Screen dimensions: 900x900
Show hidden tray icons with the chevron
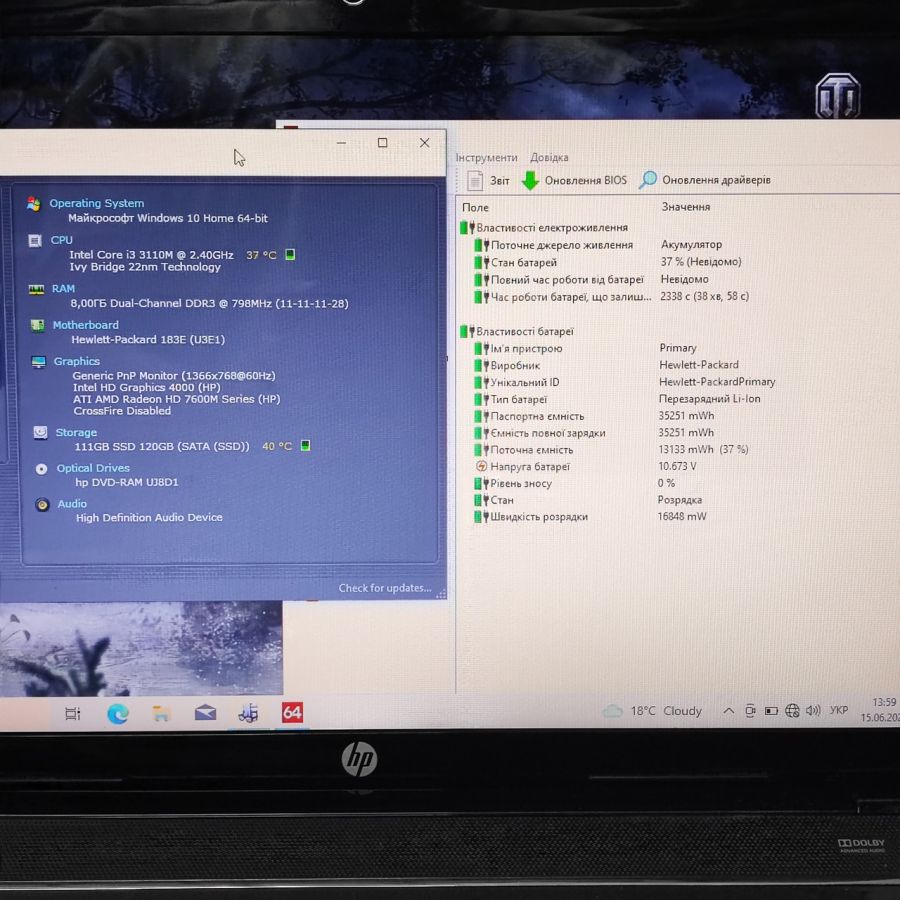[728, 711]
